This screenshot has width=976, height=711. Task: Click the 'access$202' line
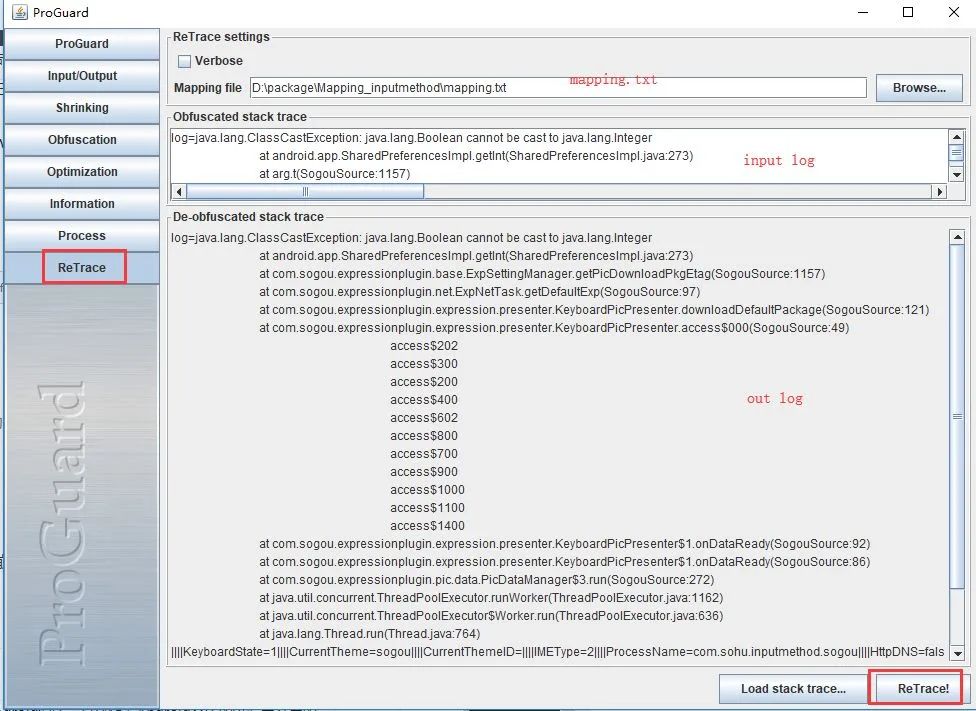tap(424, 346)
